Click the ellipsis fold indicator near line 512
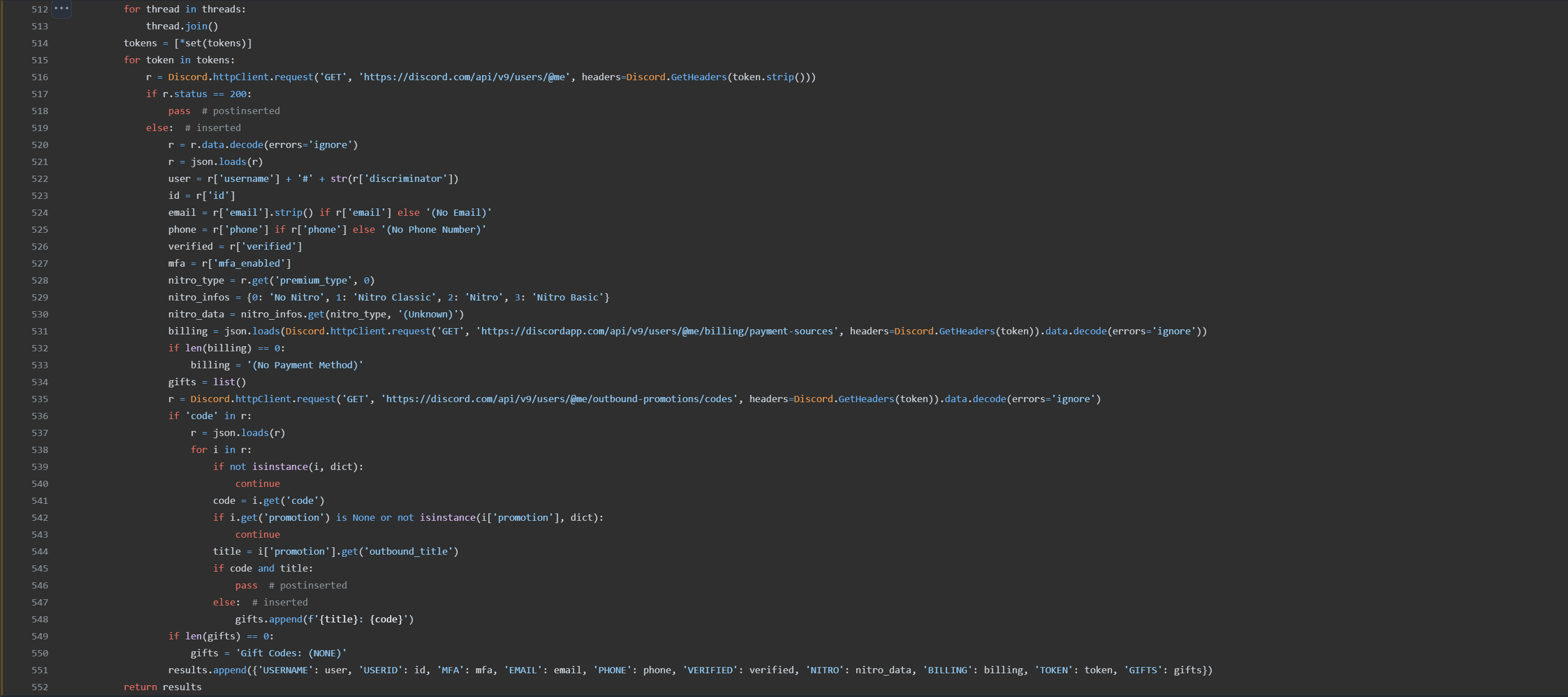 [x=61, y=8]
